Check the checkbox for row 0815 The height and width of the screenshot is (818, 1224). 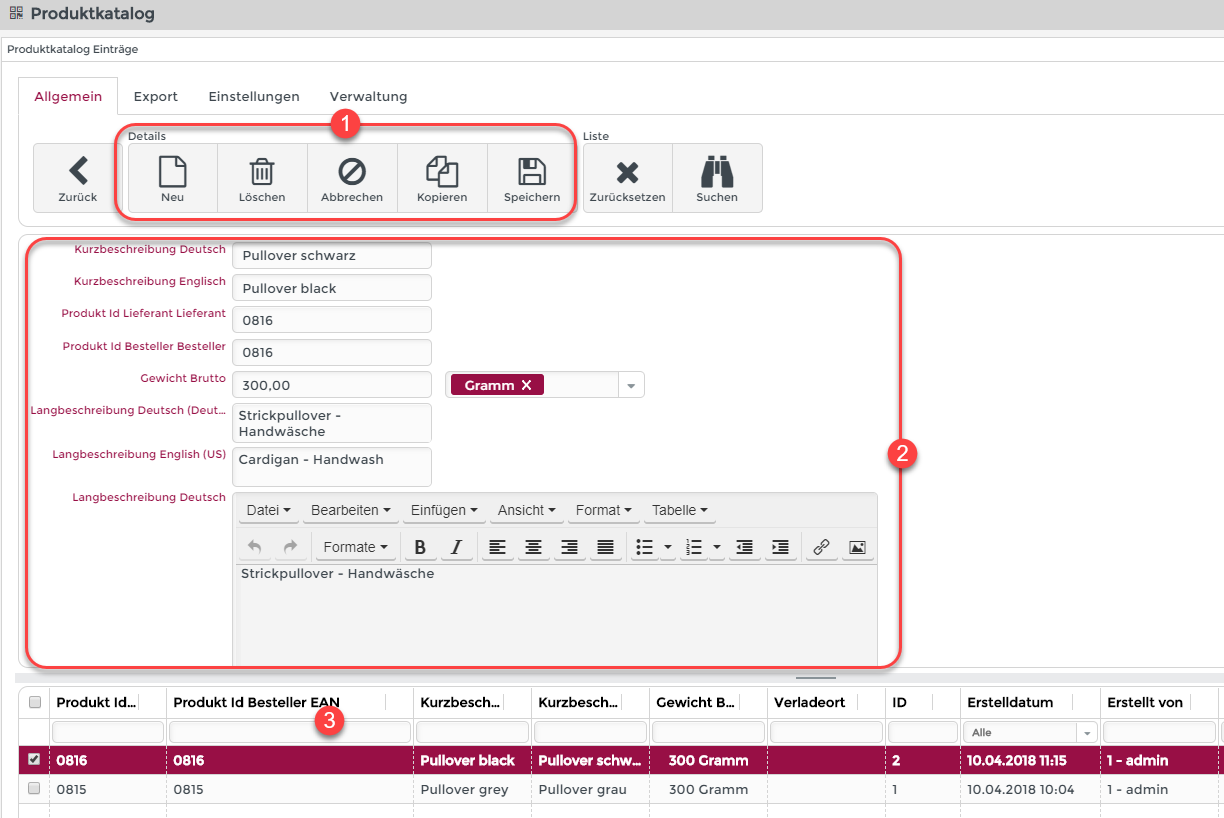click(x=35, y=789)
